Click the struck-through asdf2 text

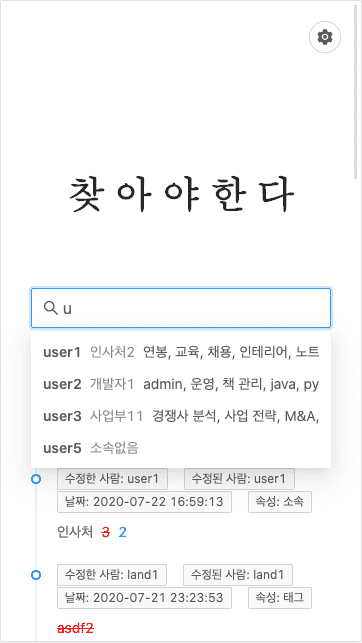point(75,627)
